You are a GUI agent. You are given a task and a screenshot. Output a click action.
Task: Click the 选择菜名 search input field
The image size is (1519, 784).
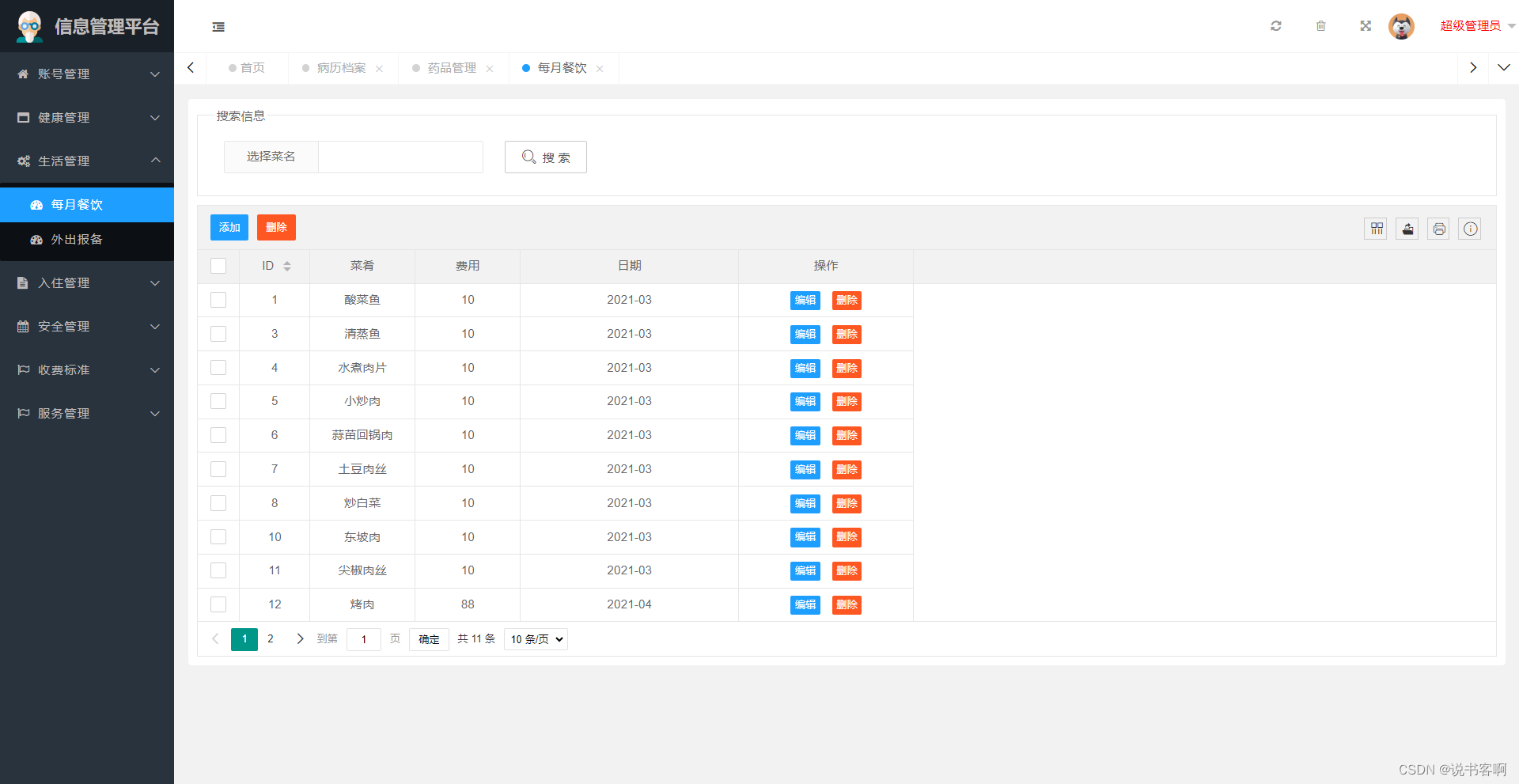click(400, 157)
